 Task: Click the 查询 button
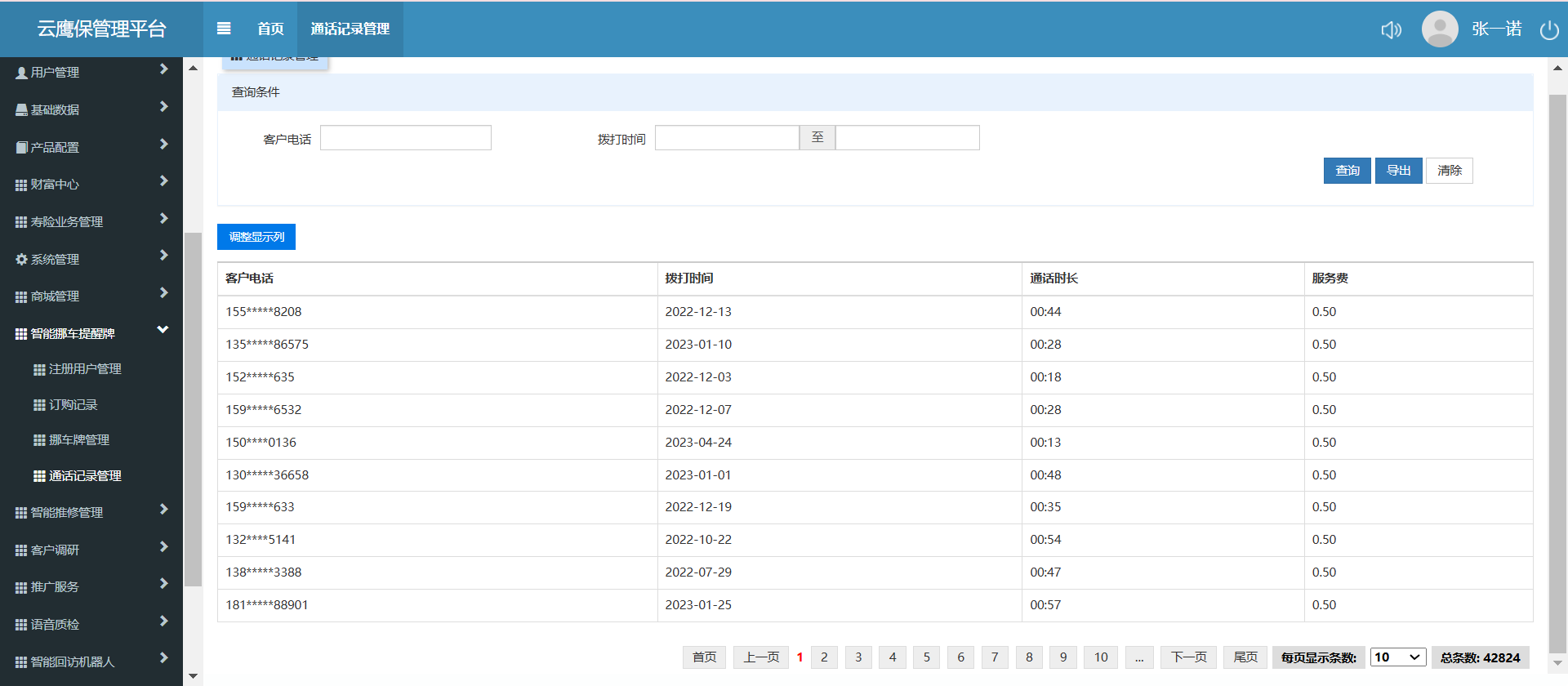[1347, 171]
